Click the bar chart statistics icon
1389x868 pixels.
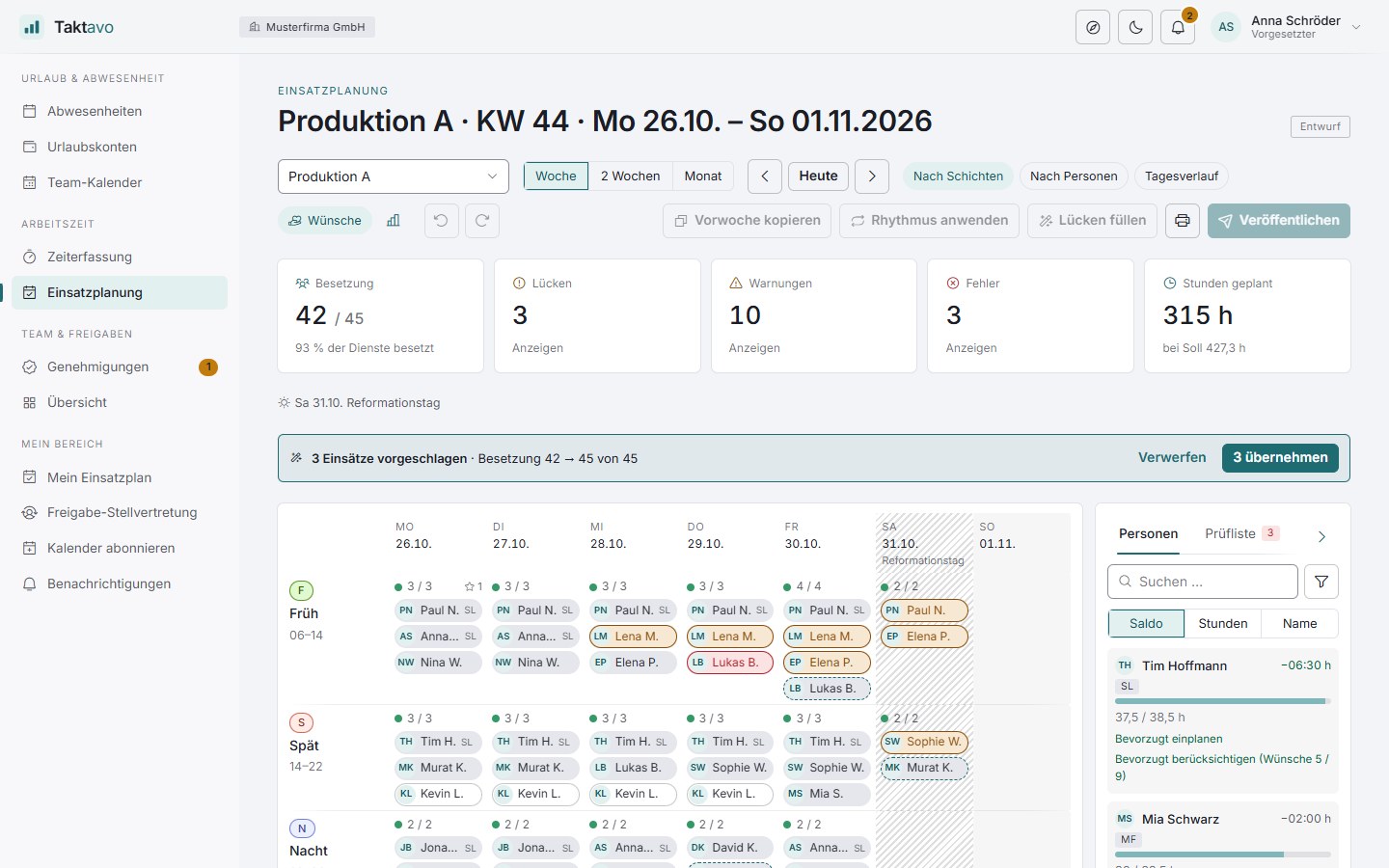(x=393, y=221)
